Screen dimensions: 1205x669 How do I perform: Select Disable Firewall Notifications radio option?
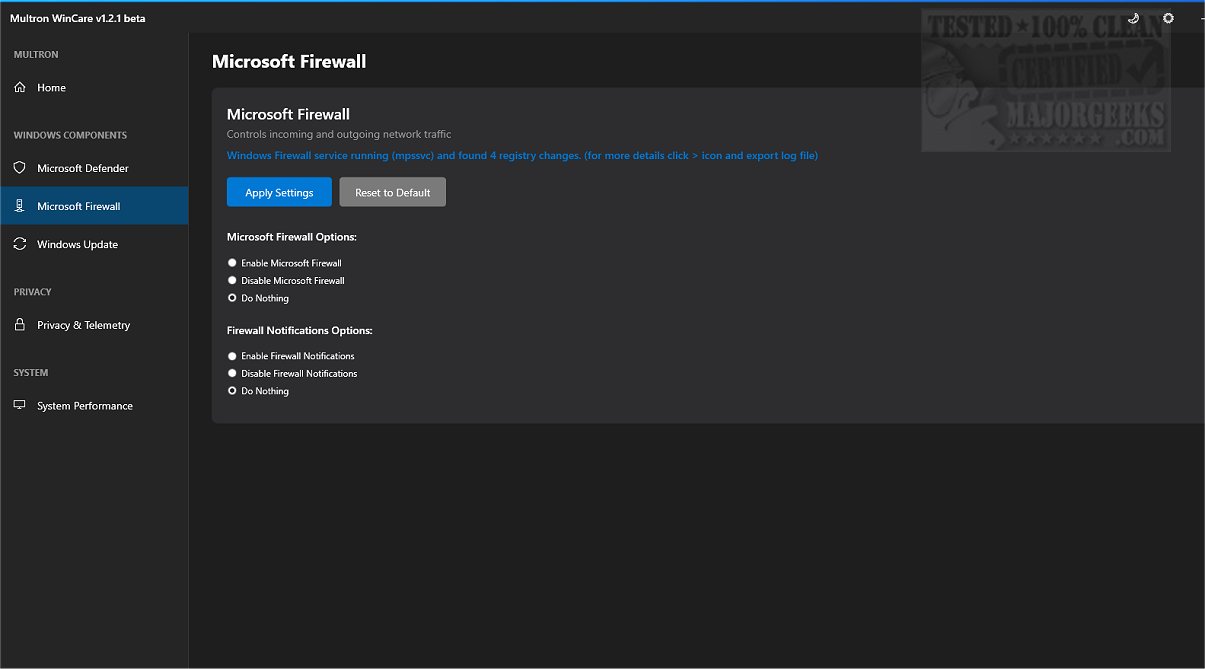pyautogui.click(x=233, y=374)
